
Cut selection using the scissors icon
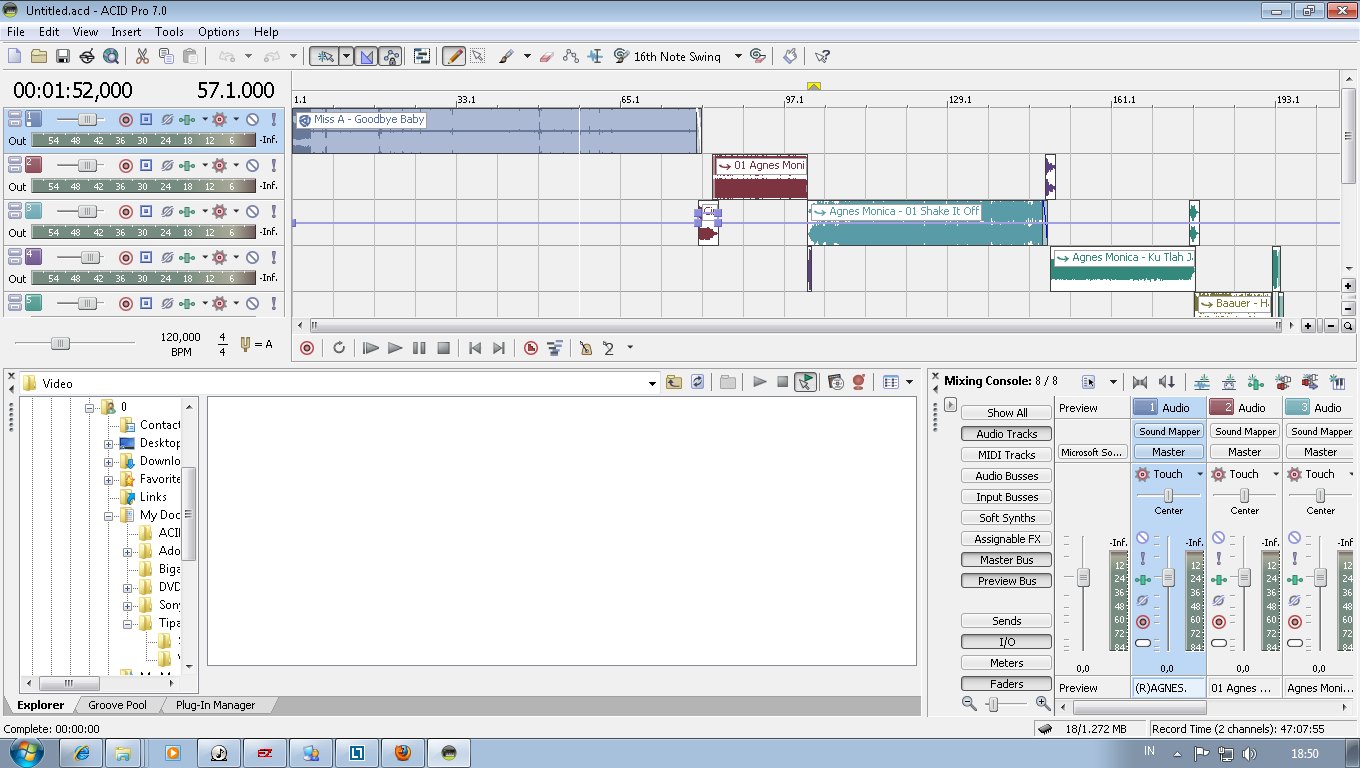142,56
